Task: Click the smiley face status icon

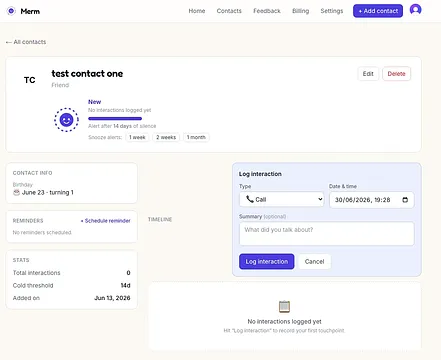Action: [x=66, y=119]
